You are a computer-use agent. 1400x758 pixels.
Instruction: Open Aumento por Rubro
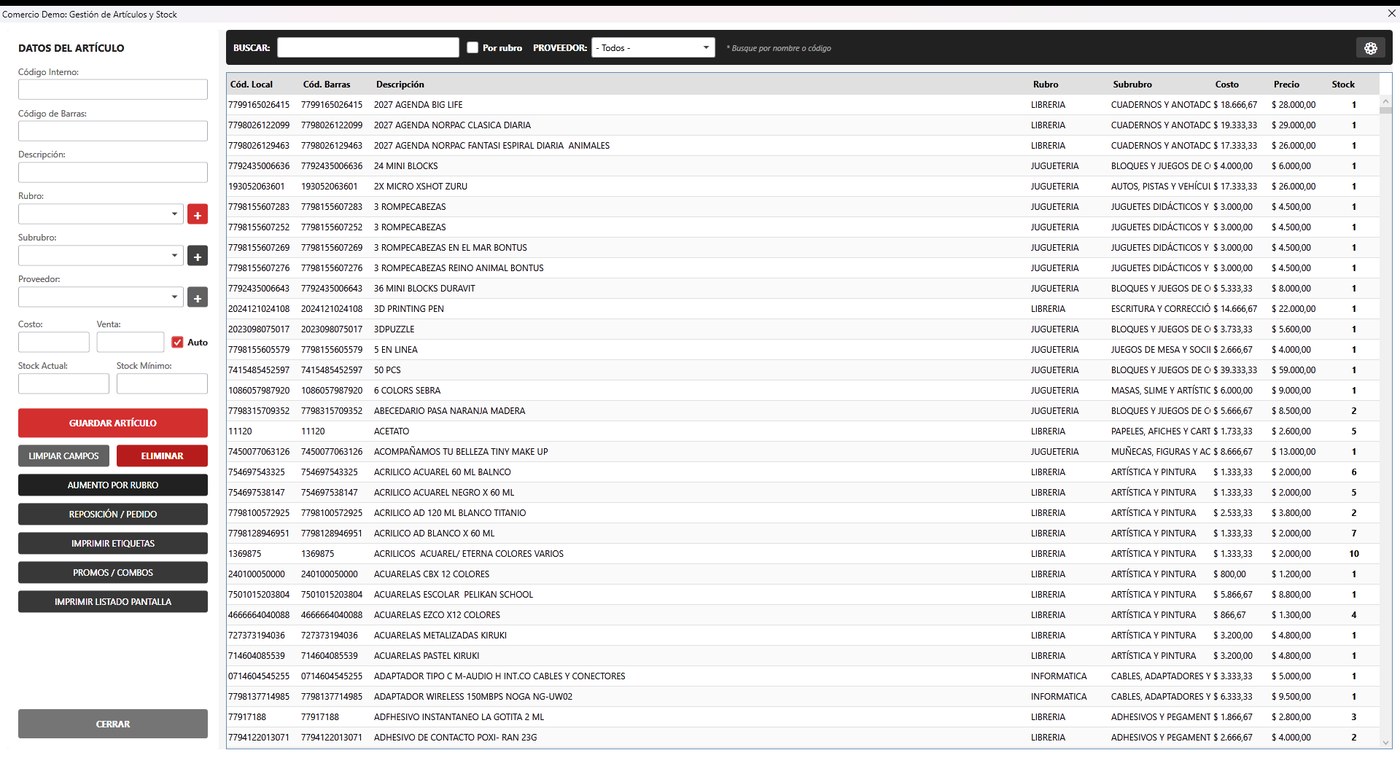click(x=113, y=485)
